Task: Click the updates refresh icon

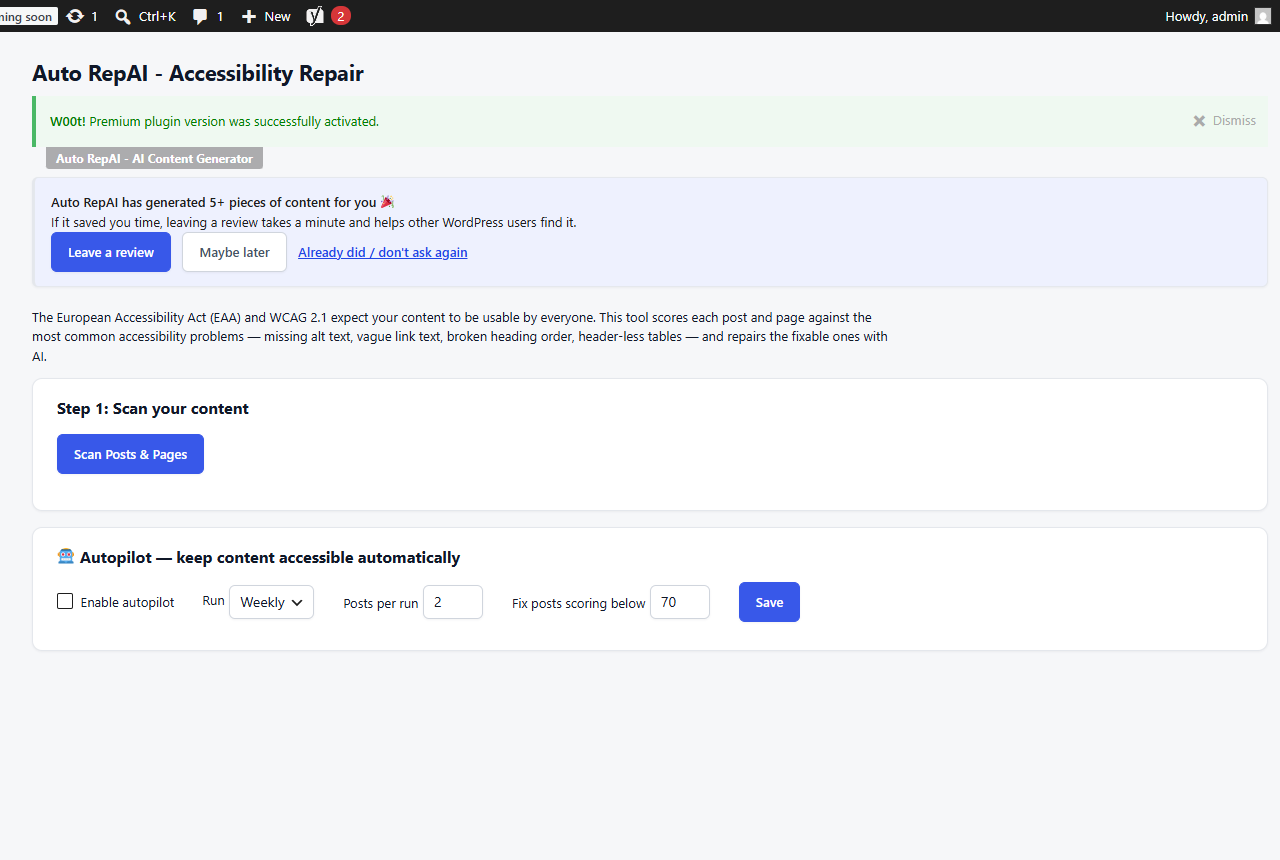Action: (75, 16)
